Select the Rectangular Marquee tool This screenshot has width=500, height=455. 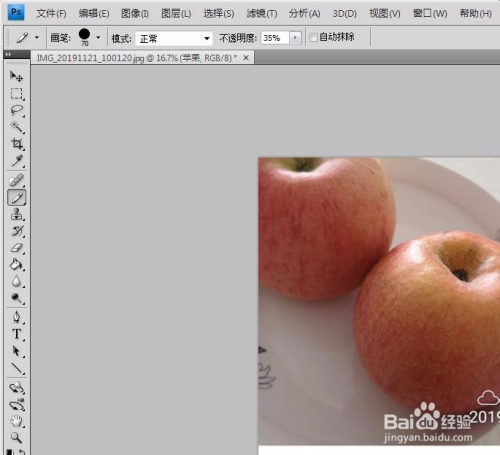[16, 94]
